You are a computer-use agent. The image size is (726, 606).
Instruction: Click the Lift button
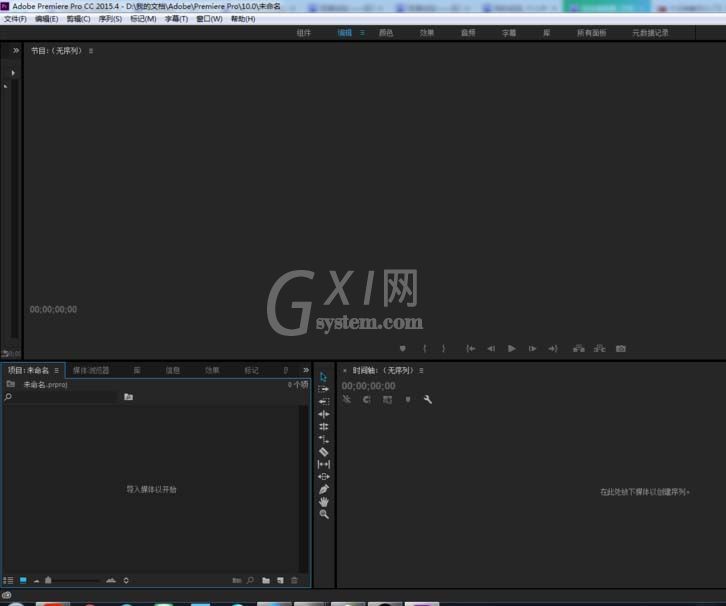coord(579,349)
